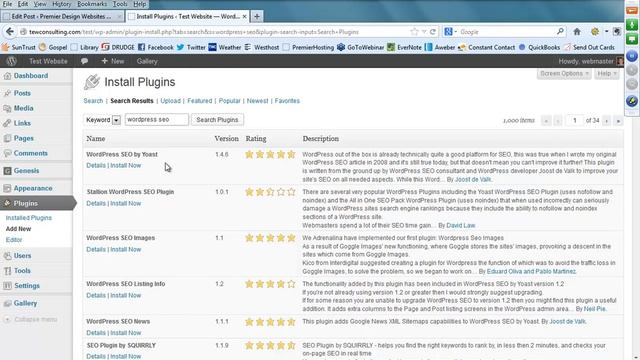Open Facebook bookmark icon in bookmarks bar
The width and height of the screenshot is (640, 360).
[142, 47]
